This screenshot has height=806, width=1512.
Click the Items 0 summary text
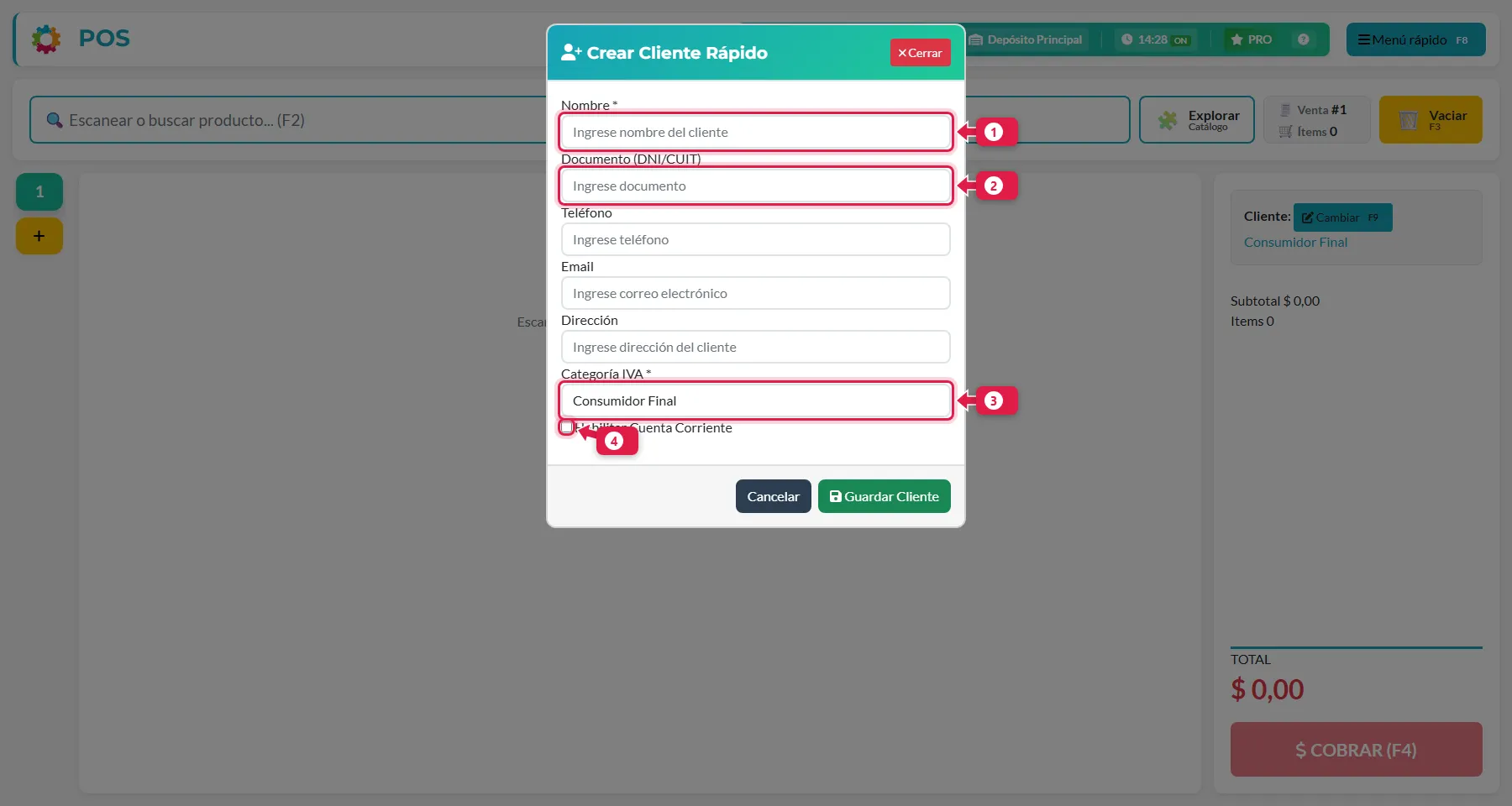point(1252,321)
